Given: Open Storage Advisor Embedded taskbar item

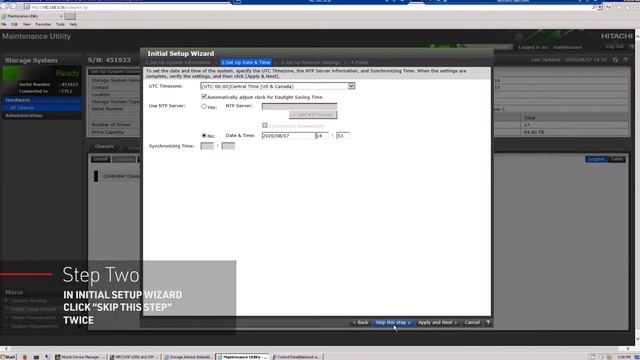Looking at the screenshot, I should [188, 357].
